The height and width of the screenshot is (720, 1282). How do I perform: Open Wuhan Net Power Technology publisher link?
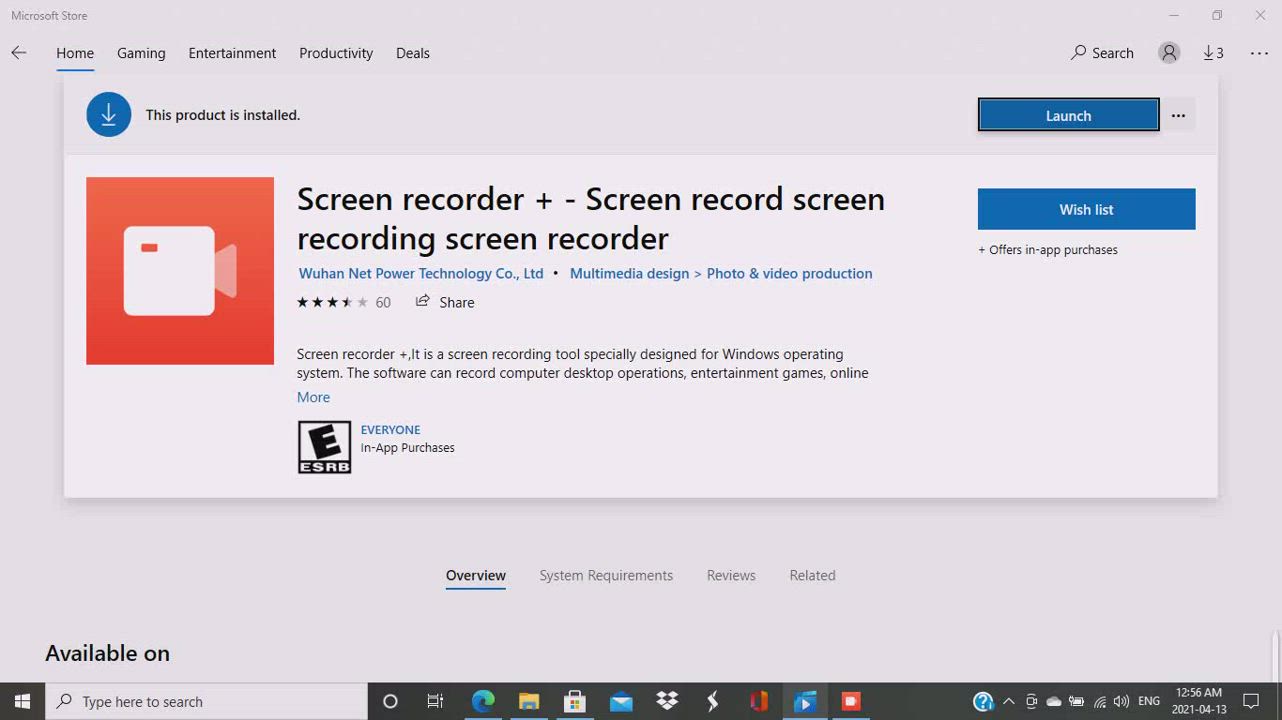point(421,273)
